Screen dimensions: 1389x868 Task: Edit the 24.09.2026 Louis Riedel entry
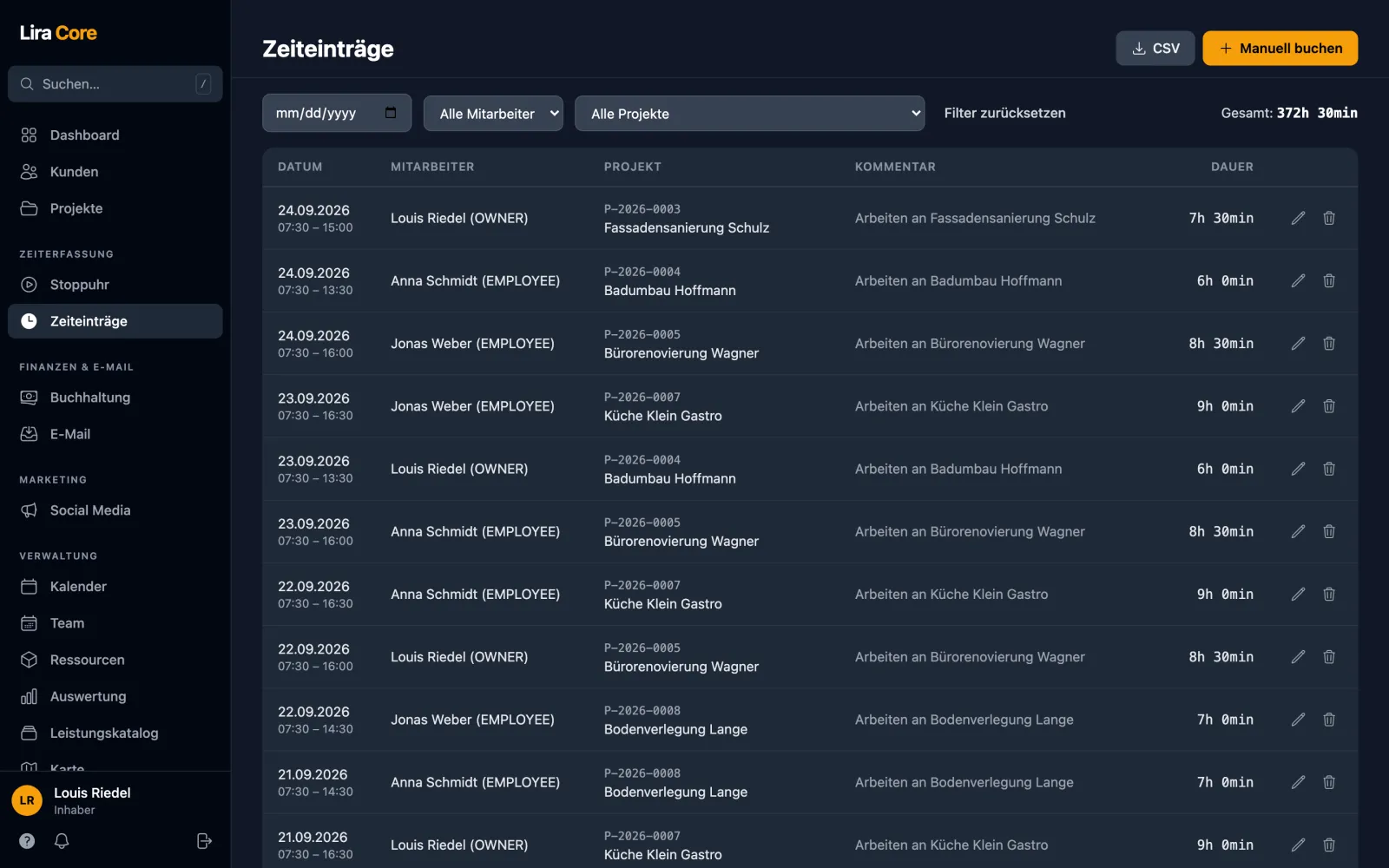click(x=1298, y=218)
